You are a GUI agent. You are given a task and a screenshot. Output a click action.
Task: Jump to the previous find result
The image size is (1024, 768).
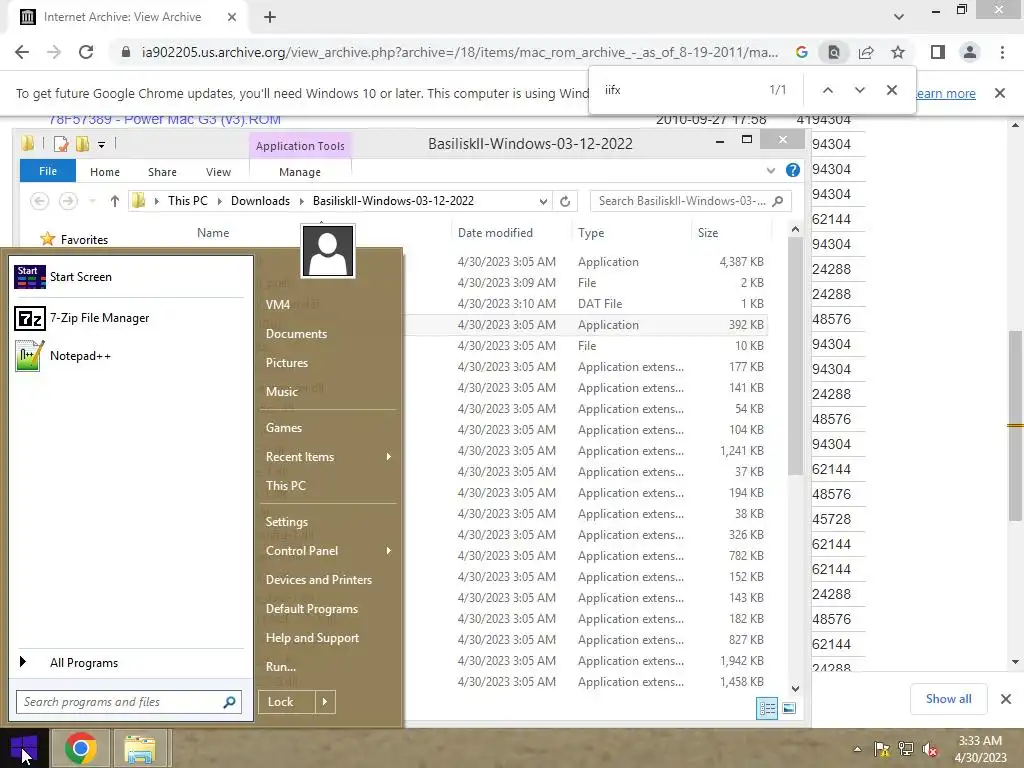tap(827, 90)
